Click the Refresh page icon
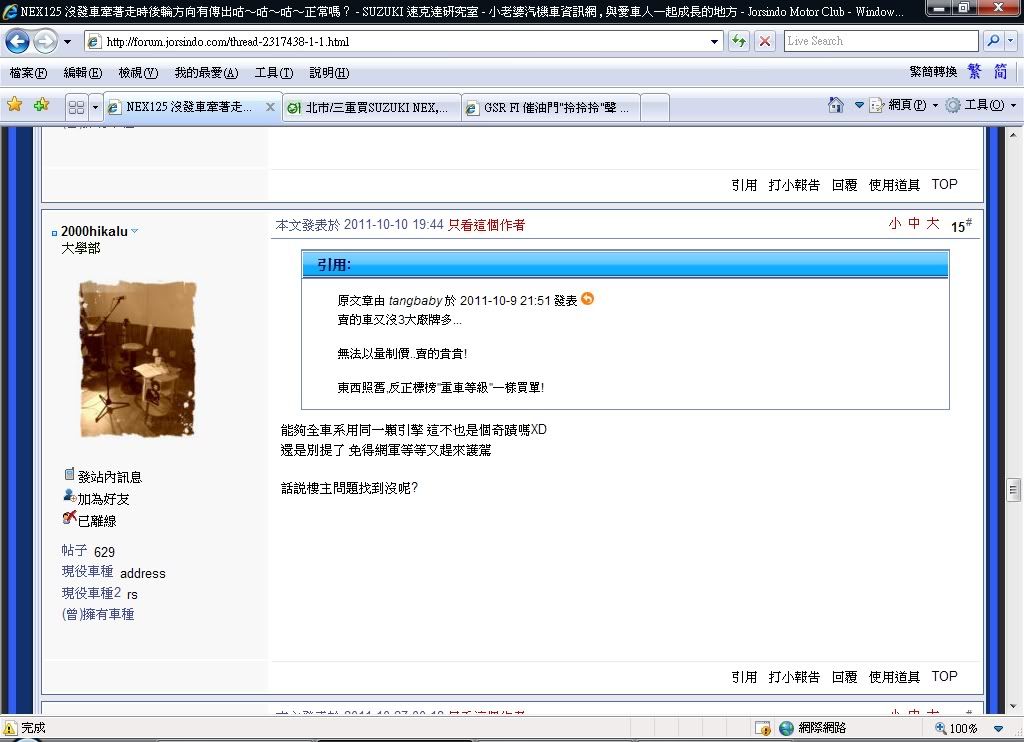This screenshot has height=742, width=1024. coord(739,42)
